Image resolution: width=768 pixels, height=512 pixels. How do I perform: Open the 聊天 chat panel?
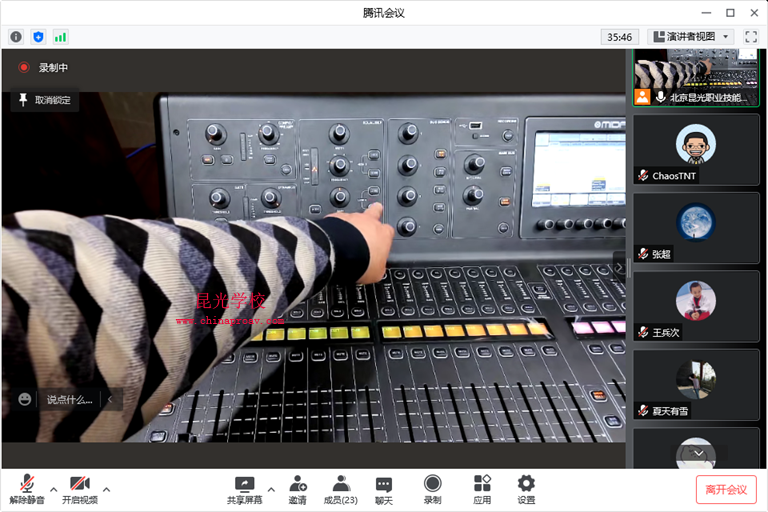(384, 489)
